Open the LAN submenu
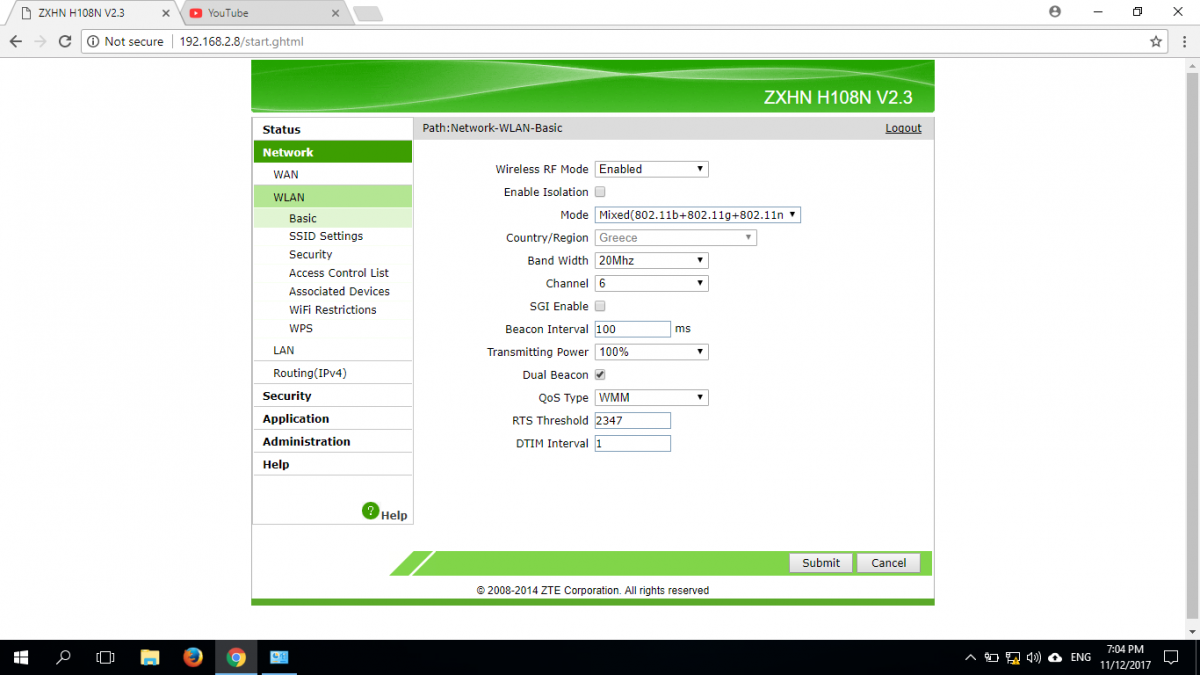The height and width of the screenshot is (675, 1200). (x=332, y=350)
